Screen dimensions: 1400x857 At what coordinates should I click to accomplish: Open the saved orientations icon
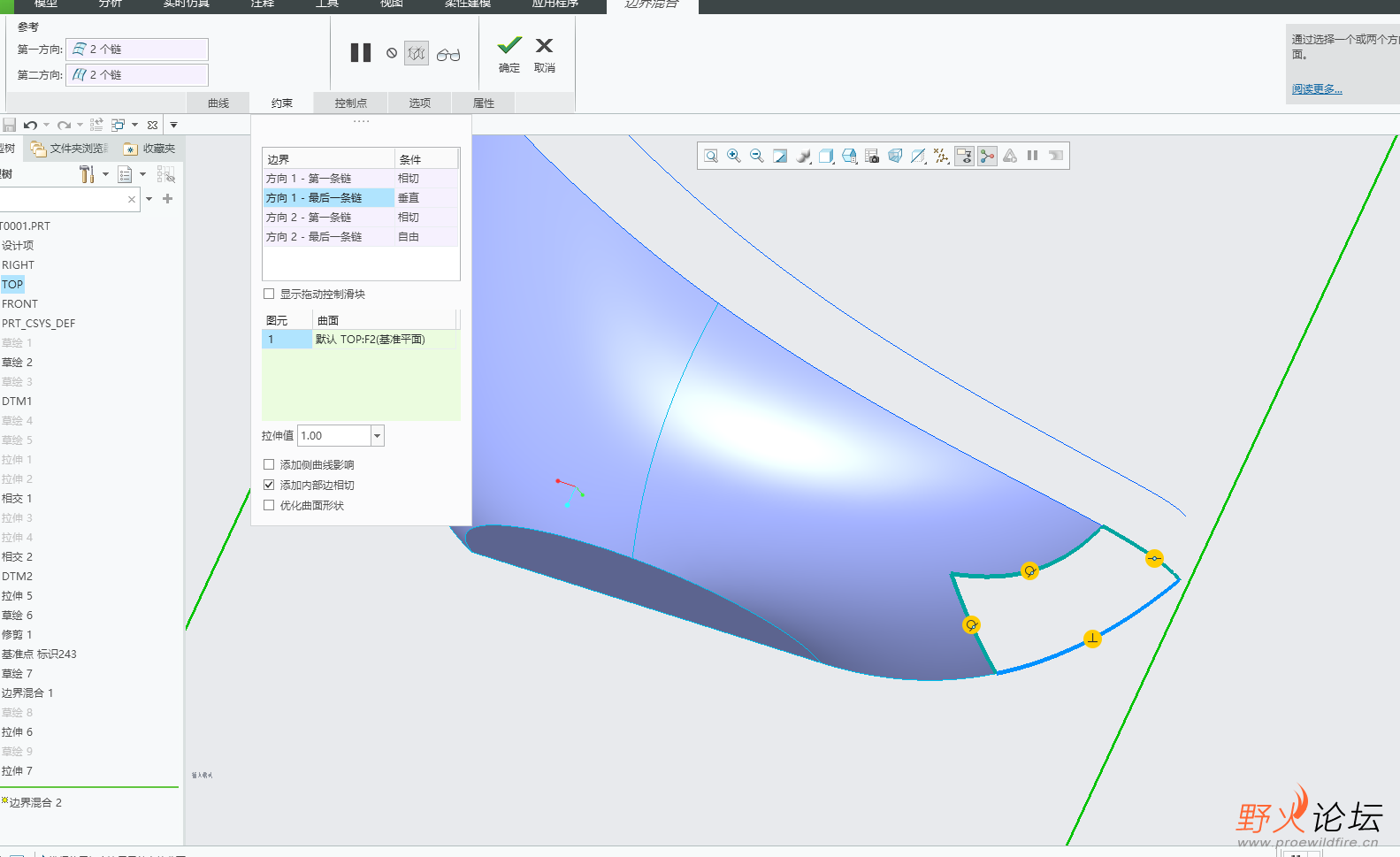[849, 156]
